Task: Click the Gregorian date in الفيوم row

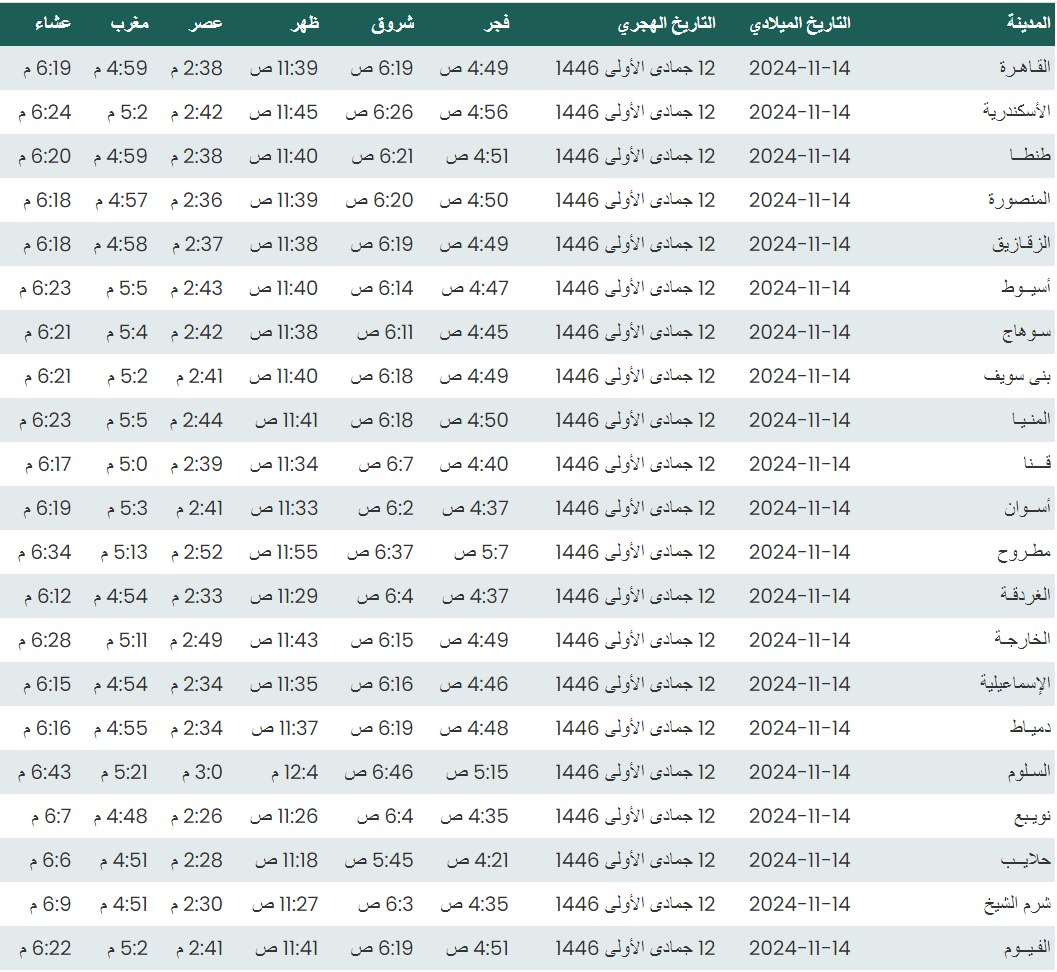Action: 799,948
